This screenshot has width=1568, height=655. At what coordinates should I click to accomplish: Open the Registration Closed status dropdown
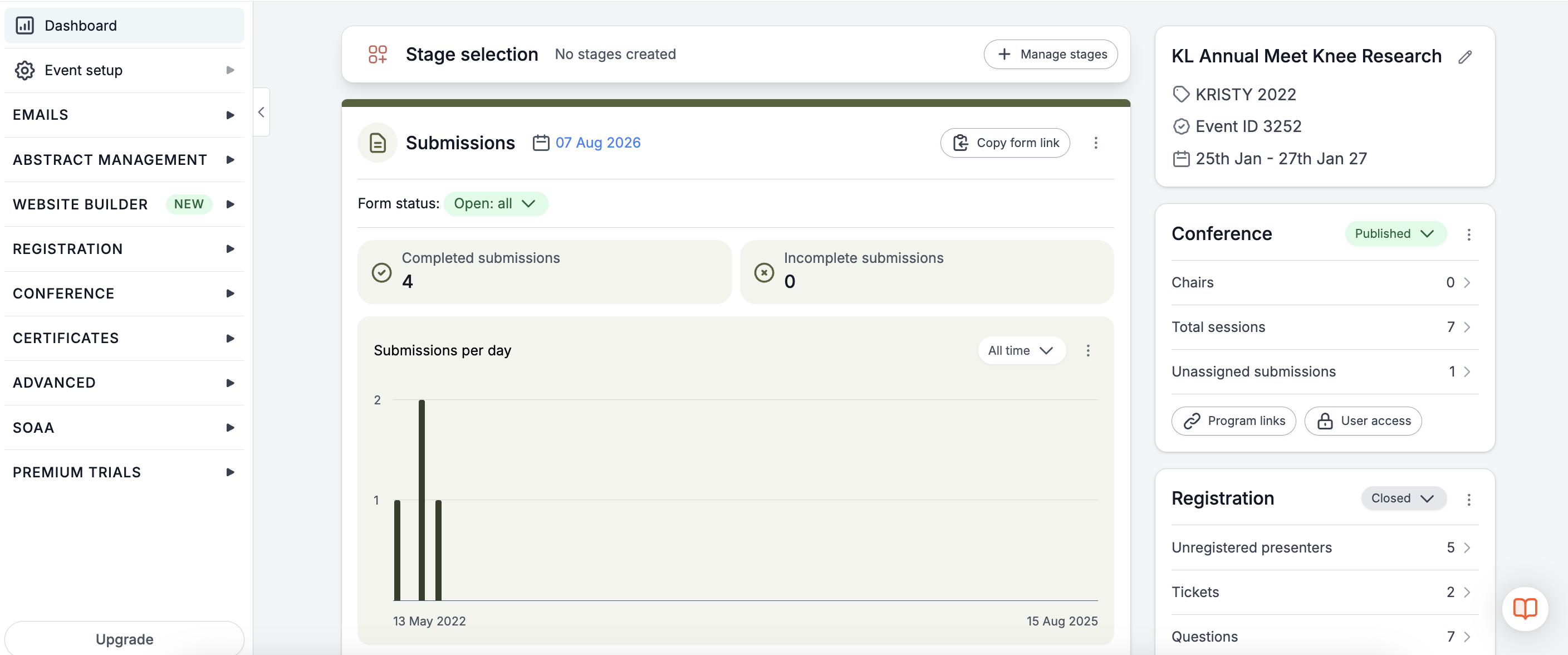click(1404, 498)
